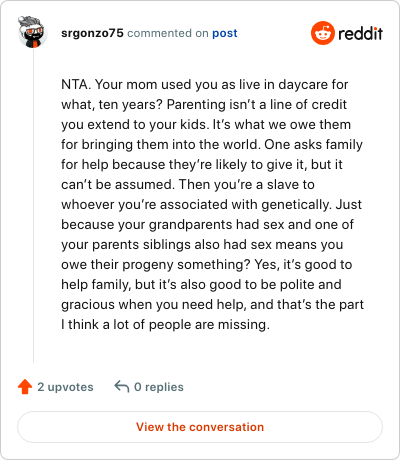
Task: Click the words "One asks family"
Action: (x=313, y=145)
